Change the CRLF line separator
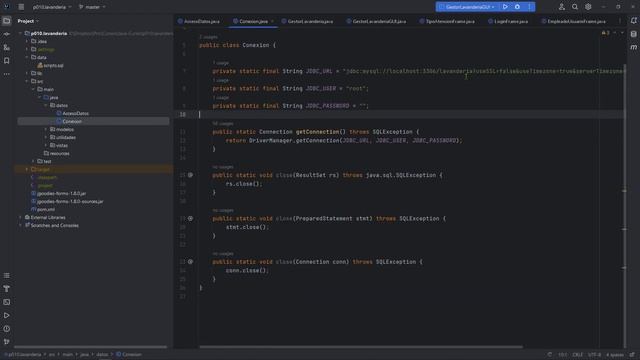 click(x=578, y=355)
